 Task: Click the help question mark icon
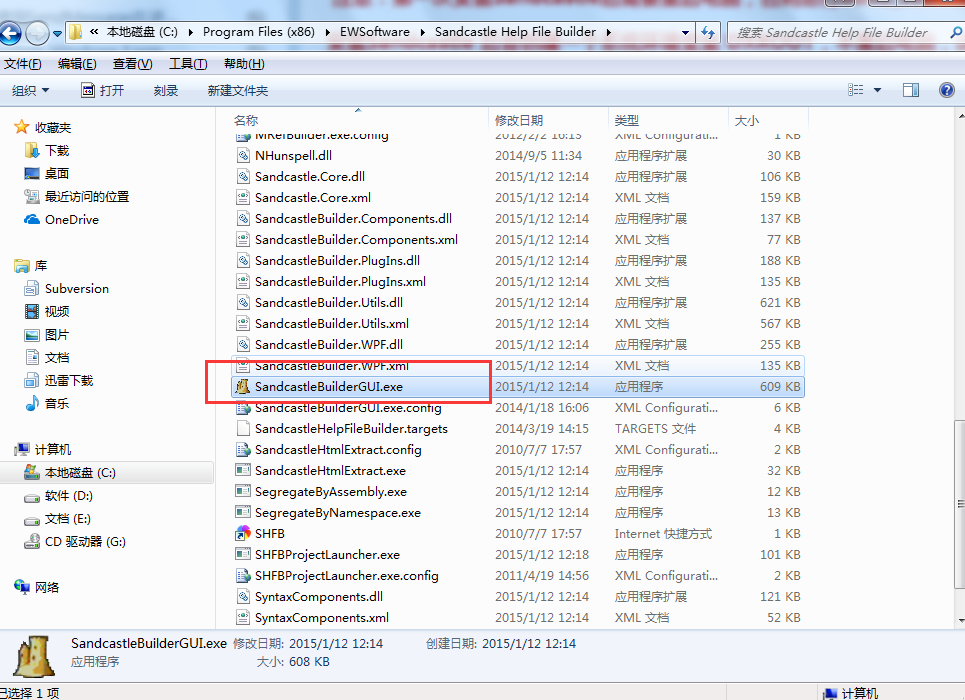pyautogui.click(x=947, y=90)
